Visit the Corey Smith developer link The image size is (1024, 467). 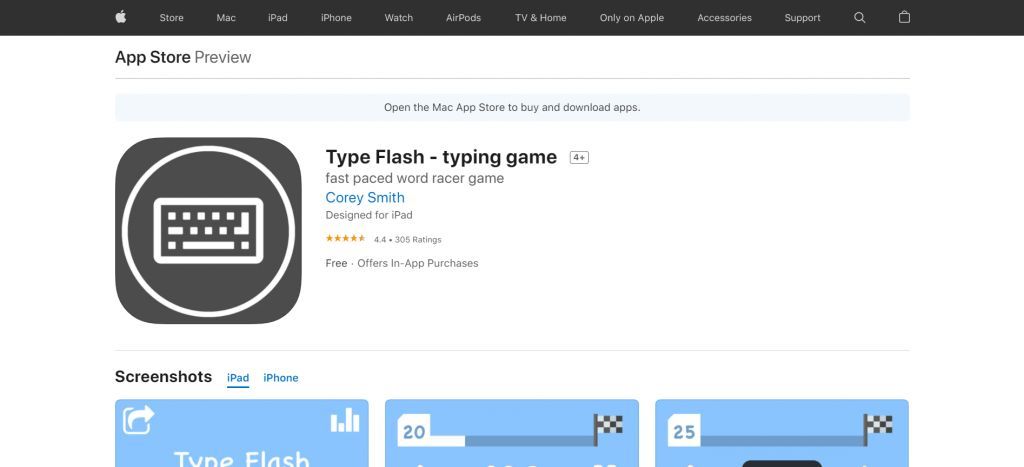tap(365, 197)
